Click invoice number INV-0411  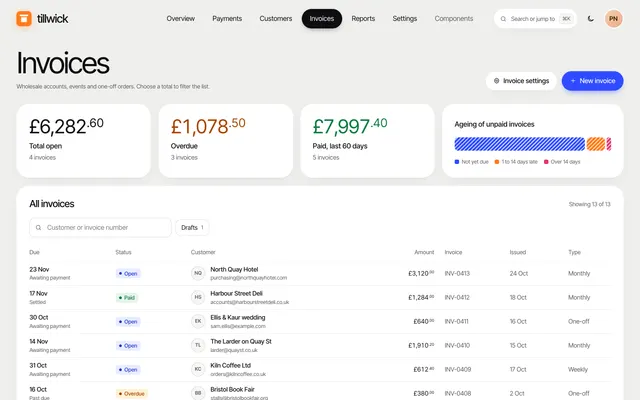coord(456,321)
